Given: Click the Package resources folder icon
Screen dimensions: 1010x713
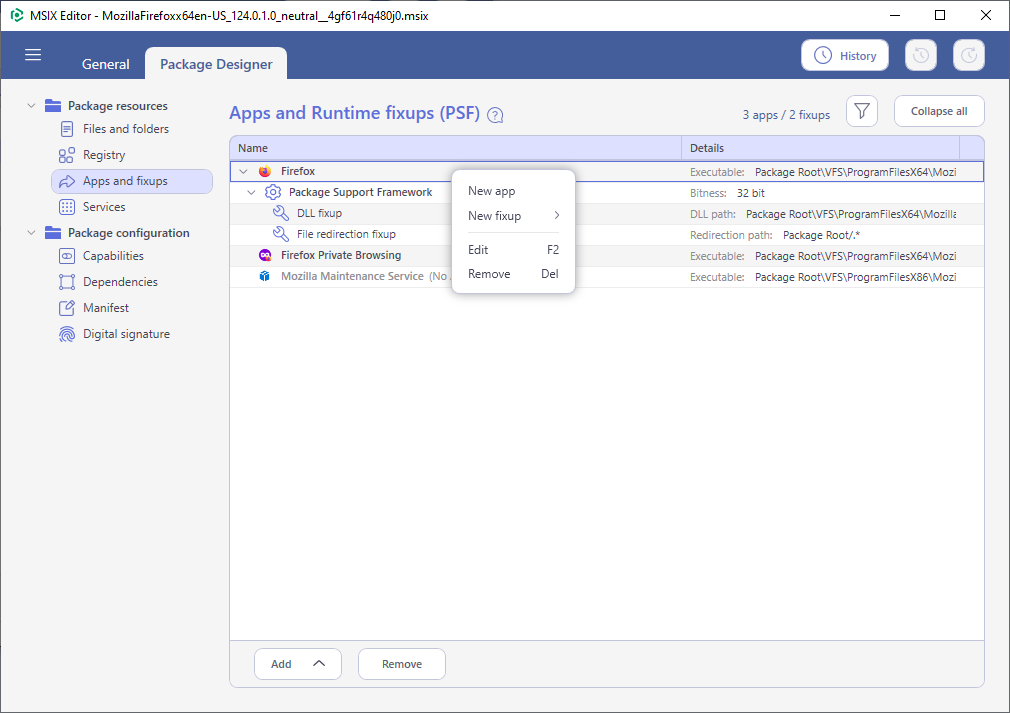Looking at the screenshot, I should pos(53,106).
